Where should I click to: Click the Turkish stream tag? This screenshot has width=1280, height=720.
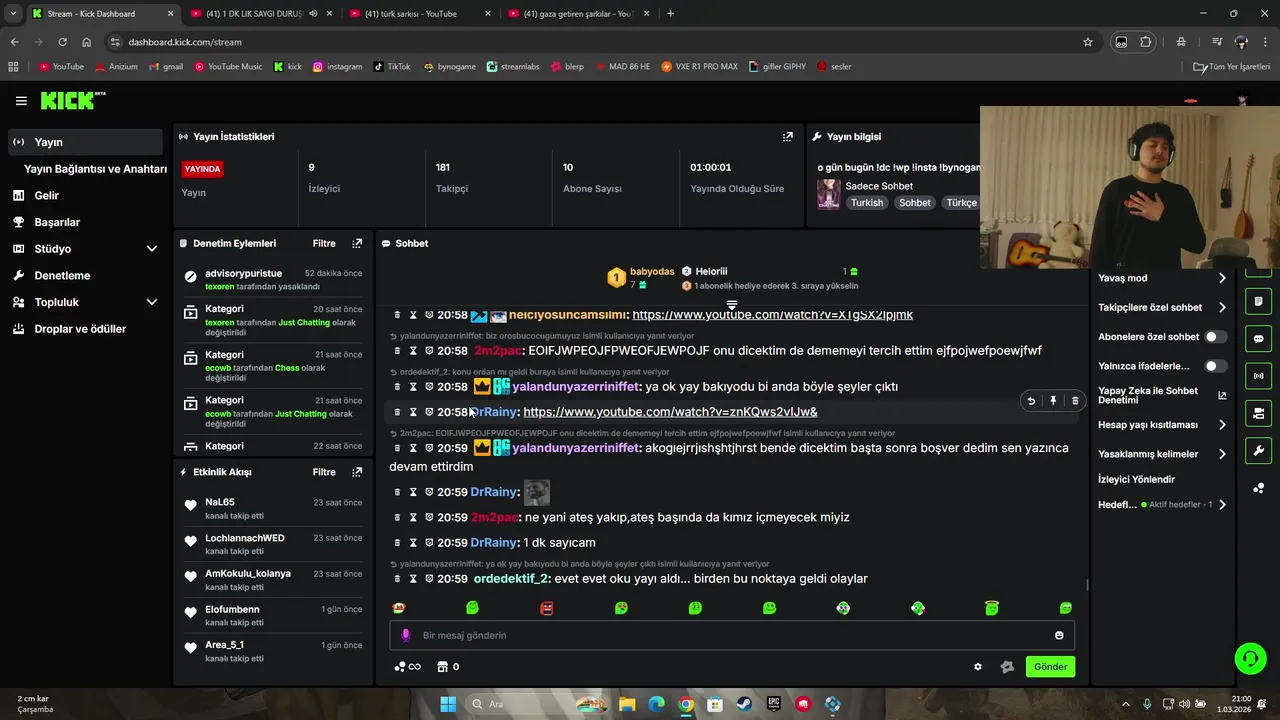click(x=867, y=202)
